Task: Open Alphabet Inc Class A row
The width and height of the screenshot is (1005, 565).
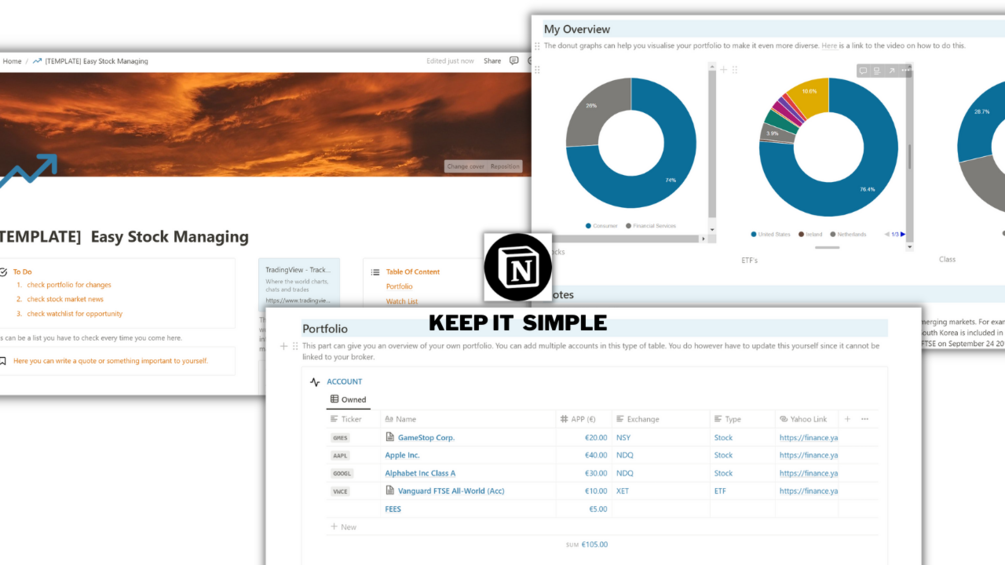Action: pyautogui.click(x=420, y=473)
